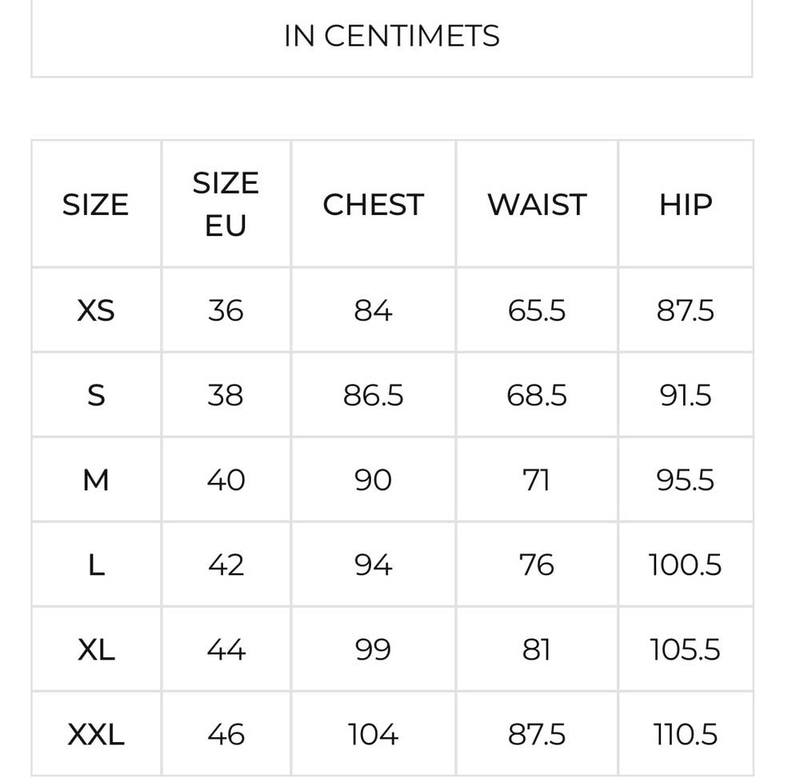Click hip value 100.5
Screen dimensions: 800x778
[x=685, y=565]
